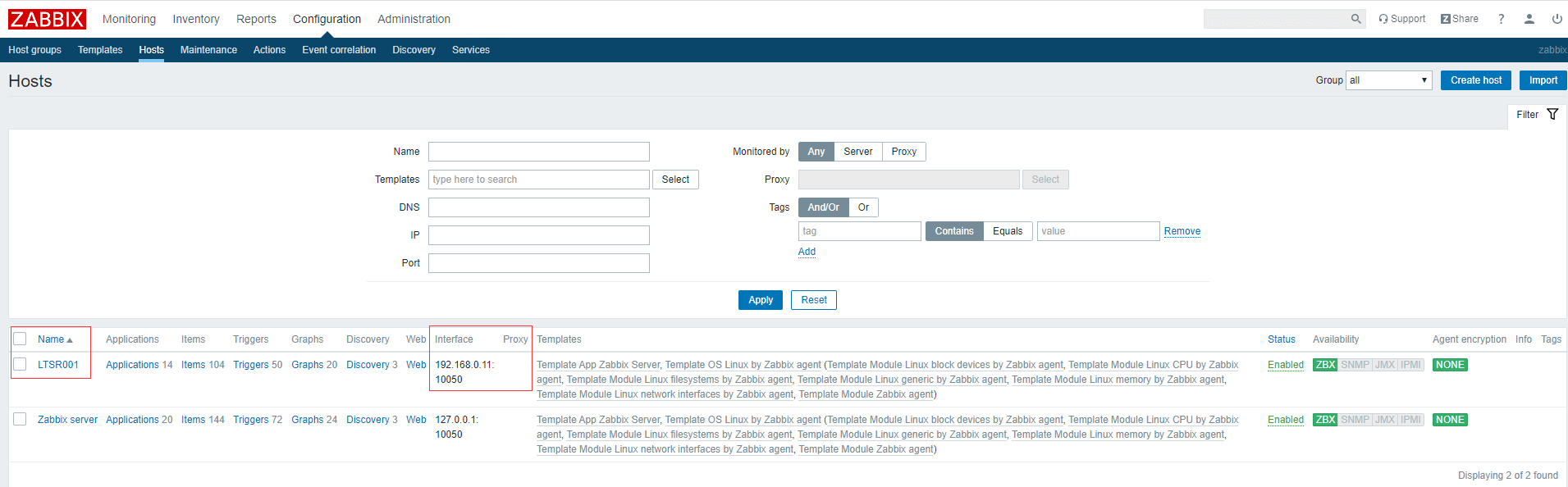
Task: Select And/Or tag mode
Action: click(x=823, y=207)
